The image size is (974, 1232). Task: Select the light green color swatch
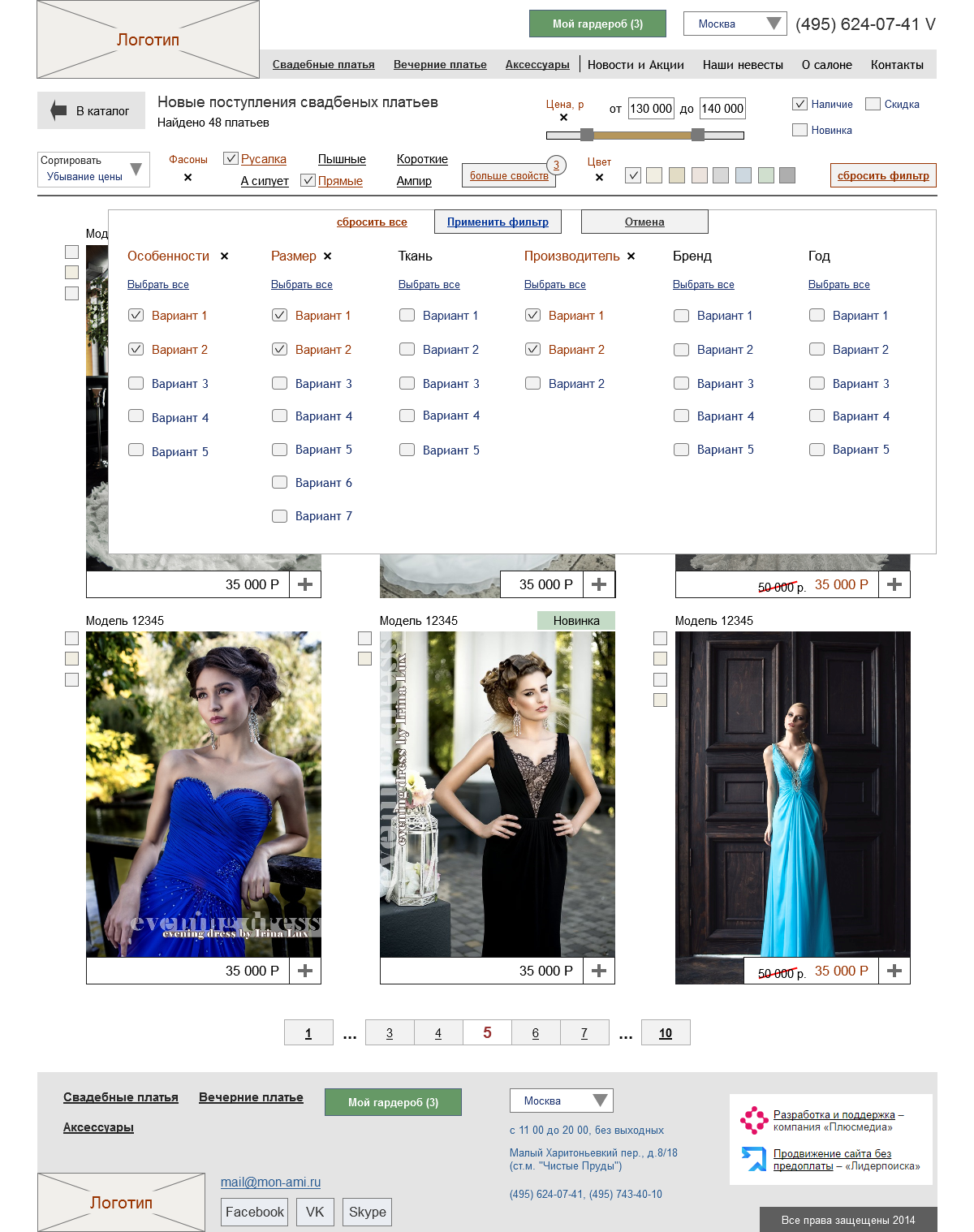point(766,175)
